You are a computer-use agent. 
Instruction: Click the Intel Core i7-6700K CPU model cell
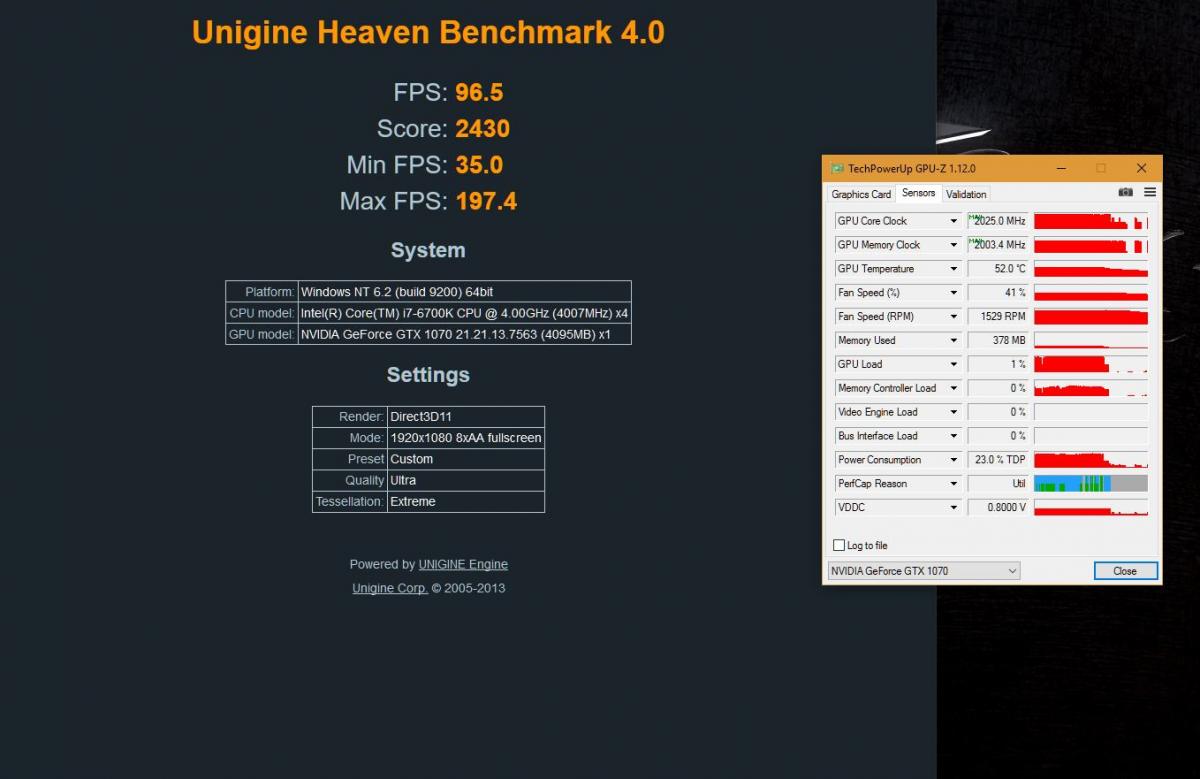pyautogui.click(x=465, y=313)
